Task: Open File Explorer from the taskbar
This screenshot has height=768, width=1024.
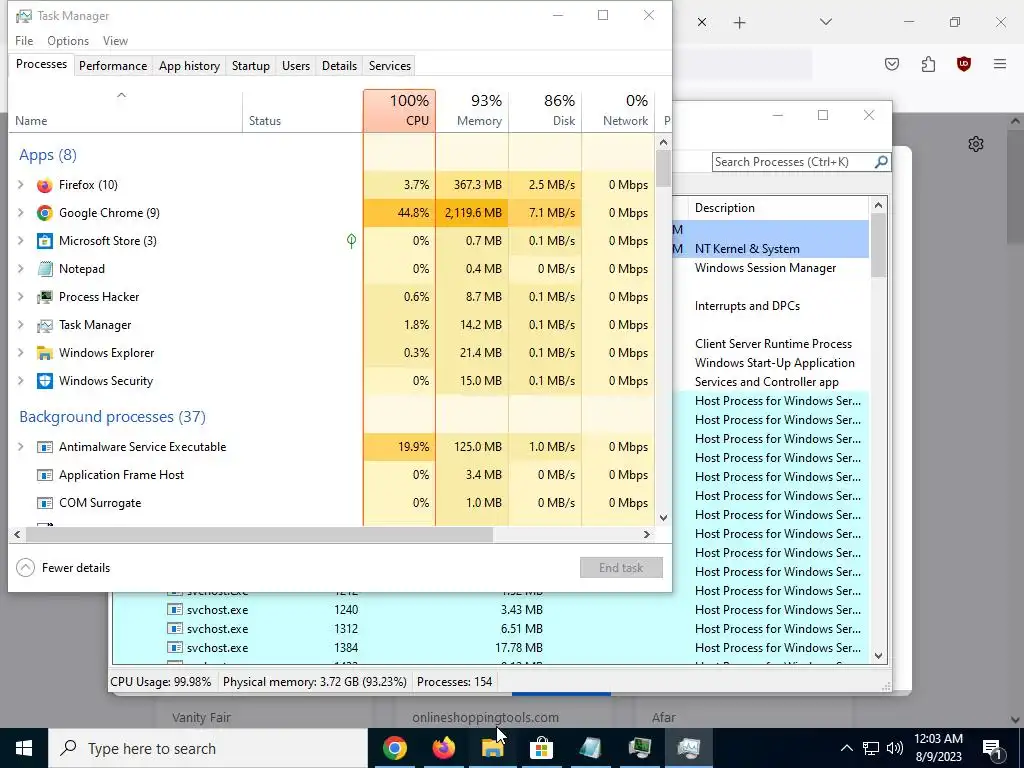Action: point(492,748)
